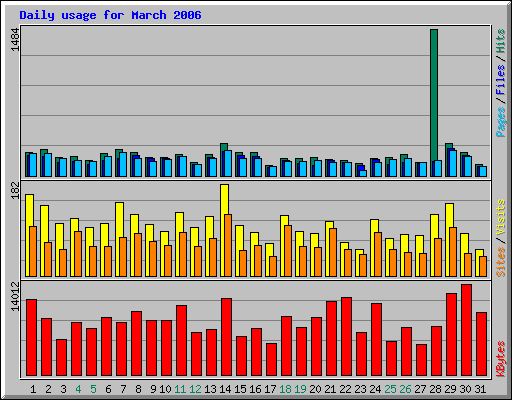512x400 pixels.
Task: Click day label 8 on the axis
Action: tap(138, 389)
